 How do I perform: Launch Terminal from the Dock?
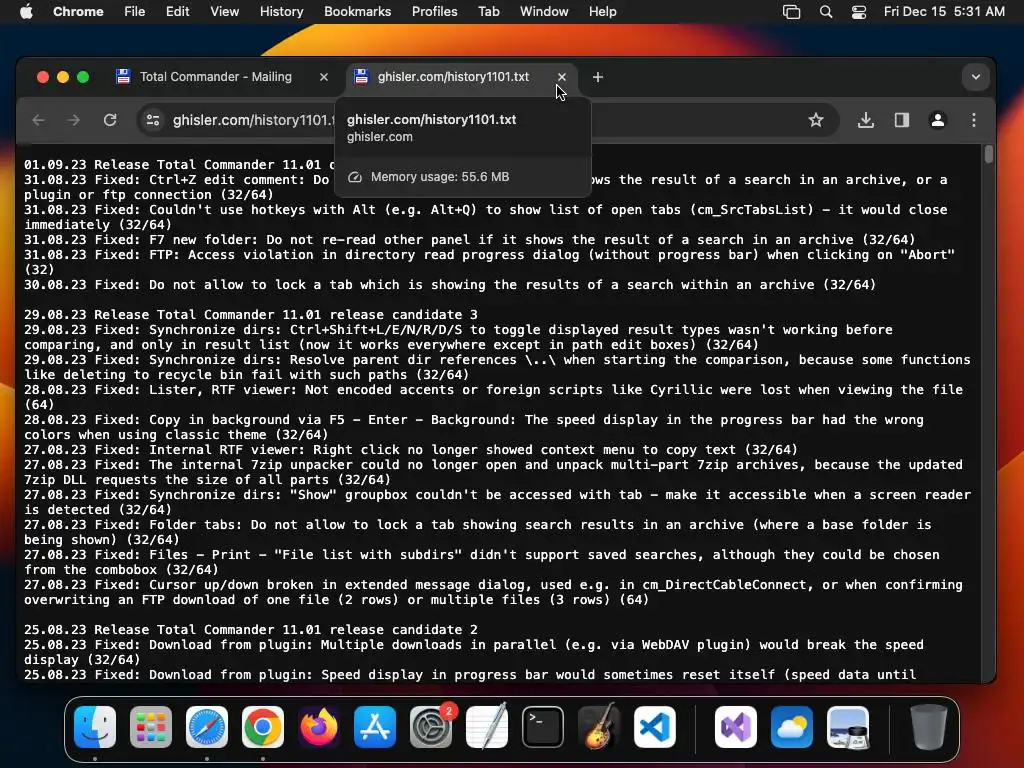543,727
